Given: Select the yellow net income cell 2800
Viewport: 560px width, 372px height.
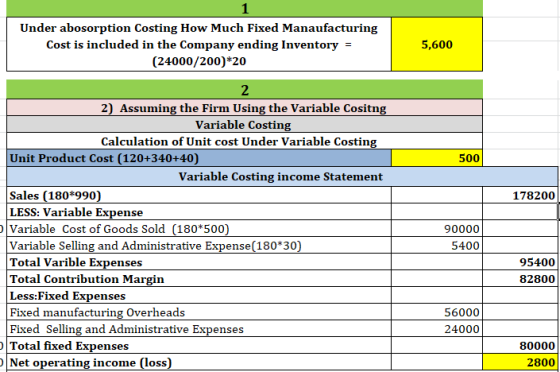Looking at the screenshot, I should click(520, 362).
